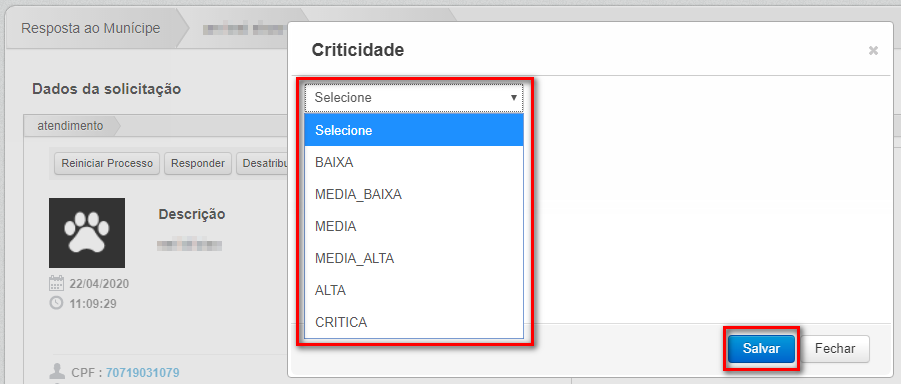The height and width of the screenshot is (384, 901).
Task: Choose the highlighted Selecione option
Action: coord(414,130)
